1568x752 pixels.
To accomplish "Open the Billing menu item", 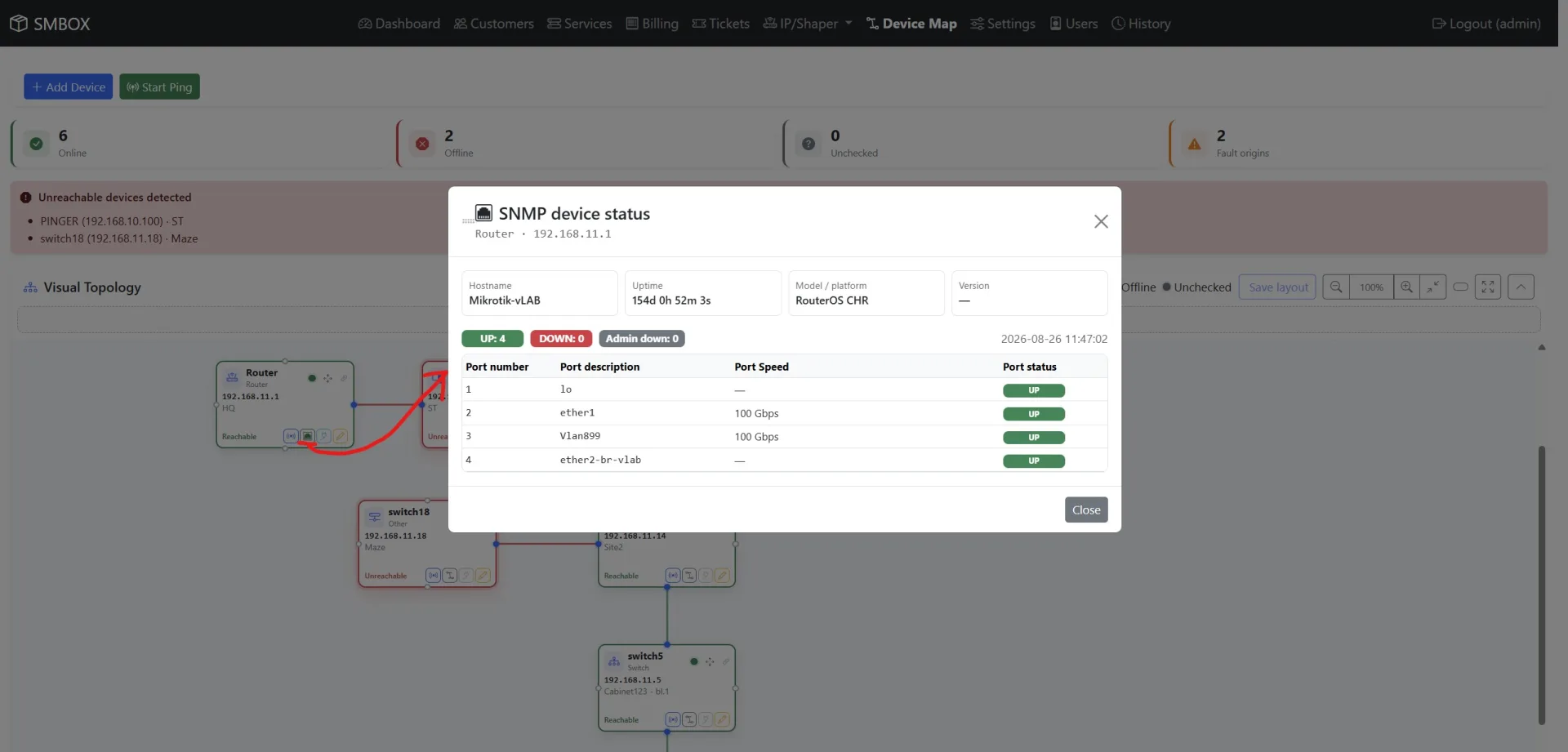I will tap(652, 24).
